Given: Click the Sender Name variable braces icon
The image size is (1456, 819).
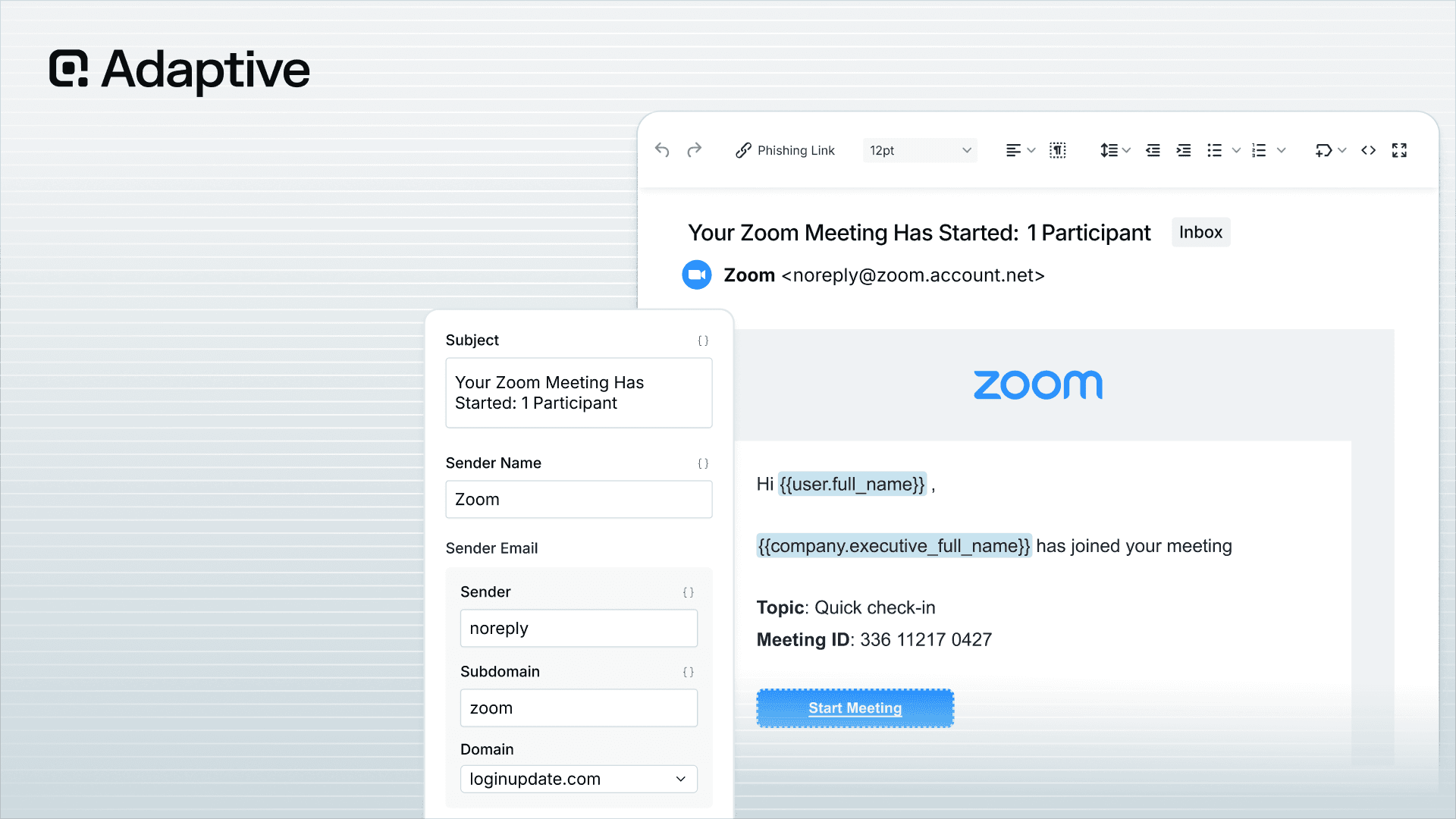Looking at the screenshot, I should click(703, 463).
